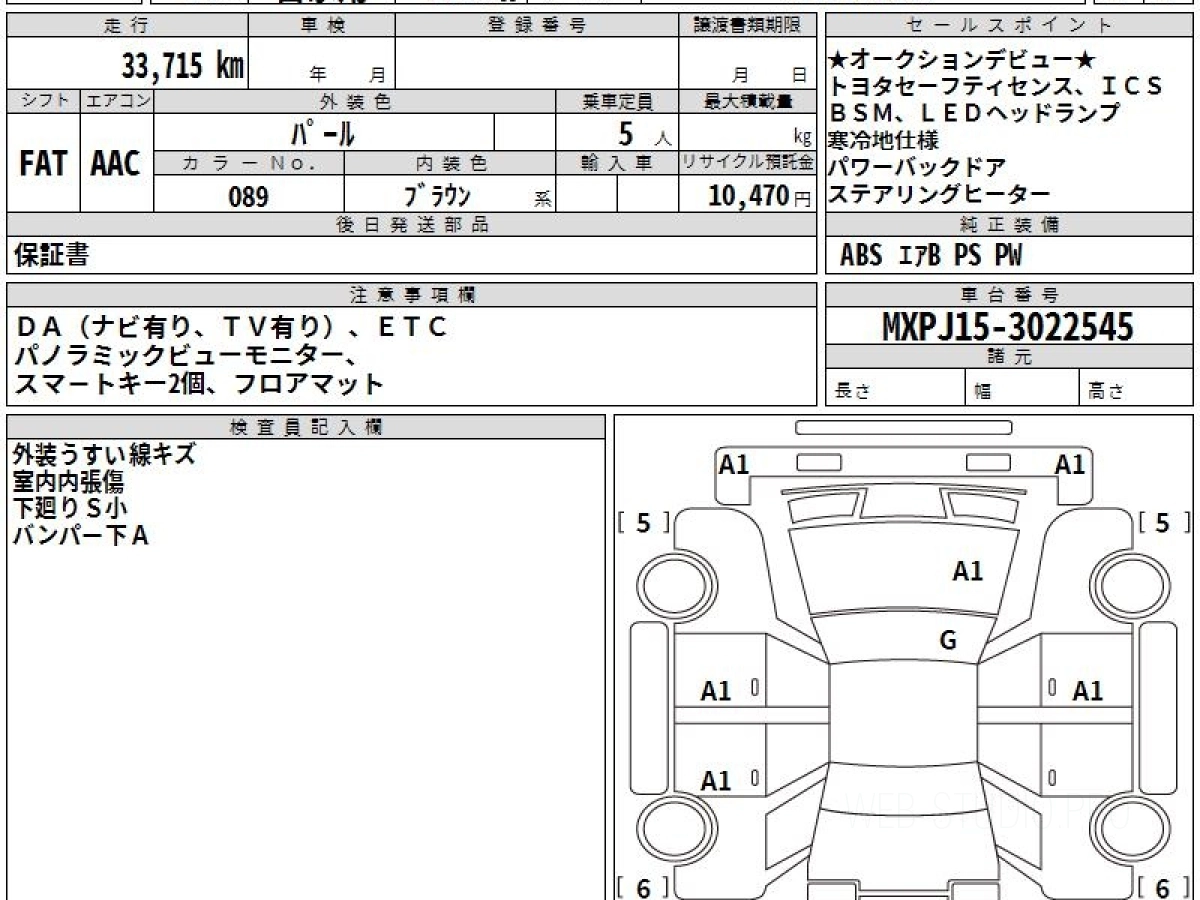Select the 注意事項欄 header
The image size is (1200, 900).
coord(411,294)
